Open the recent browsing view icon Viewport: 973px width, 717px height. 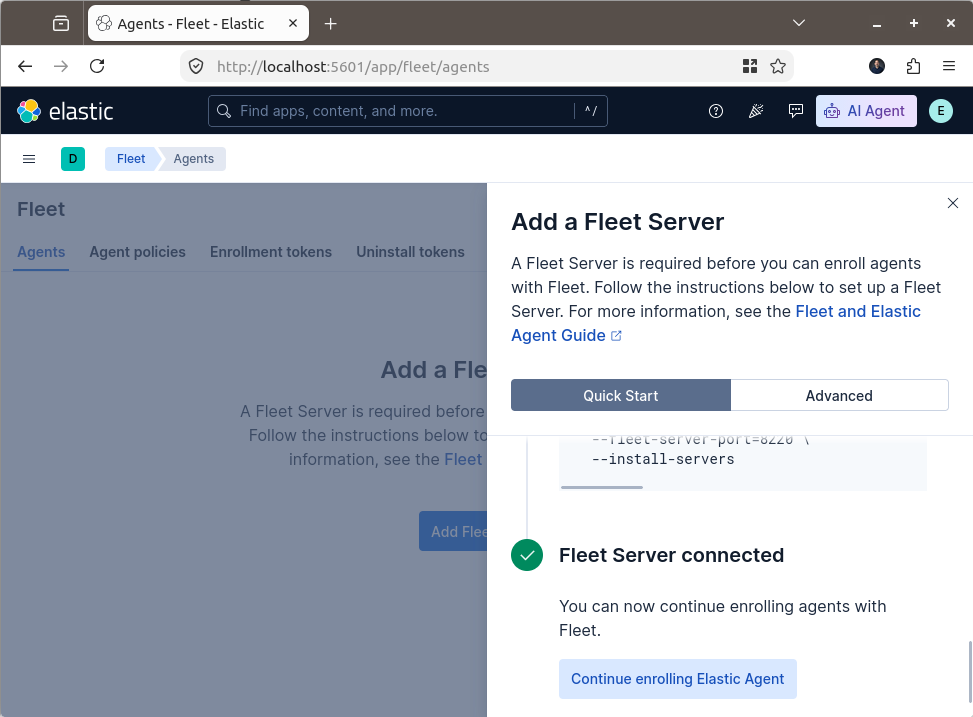(x=61, y=24)
